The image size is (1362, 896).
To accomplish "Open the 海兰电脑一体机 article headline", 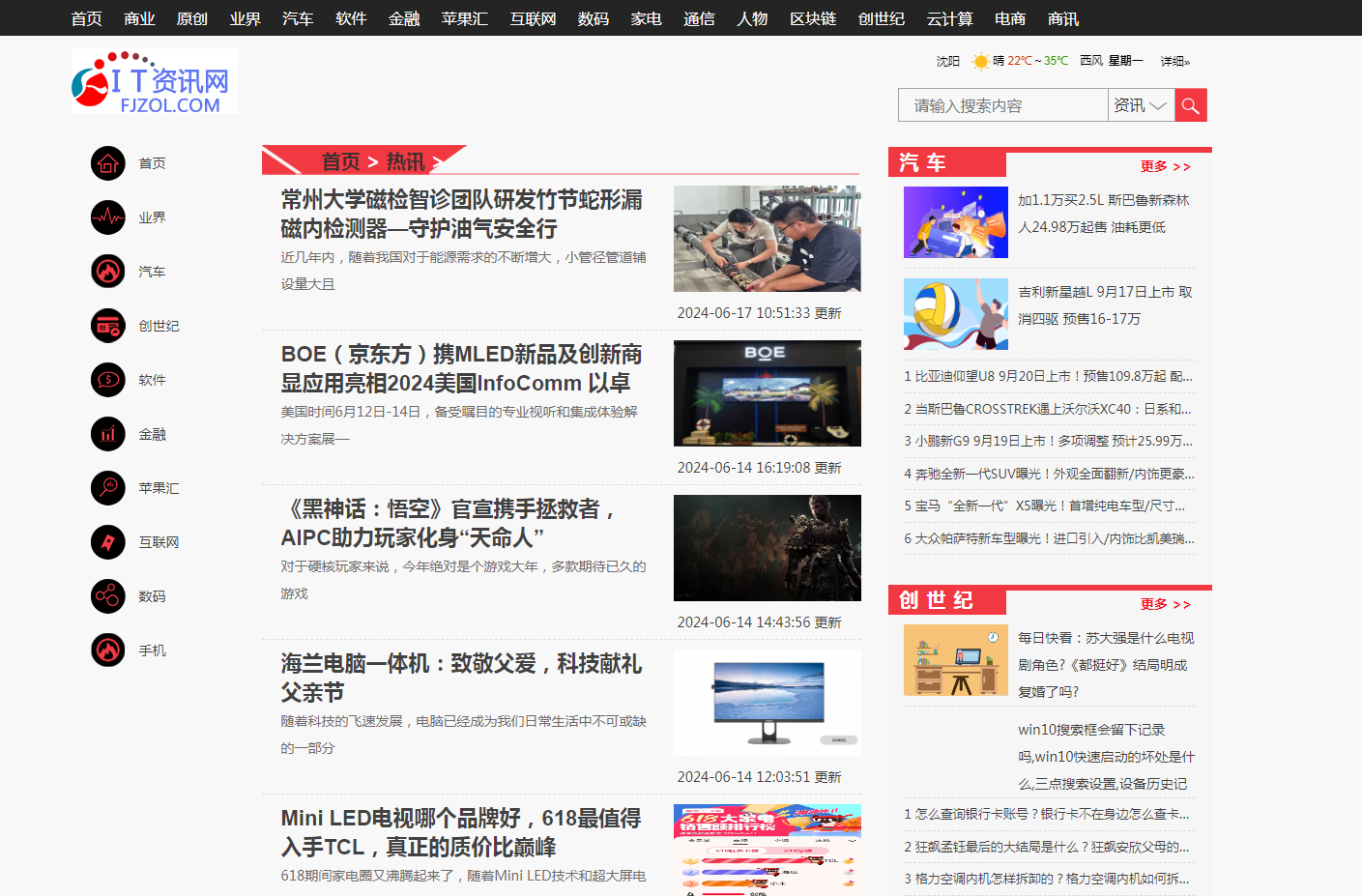I will [462, 678].
